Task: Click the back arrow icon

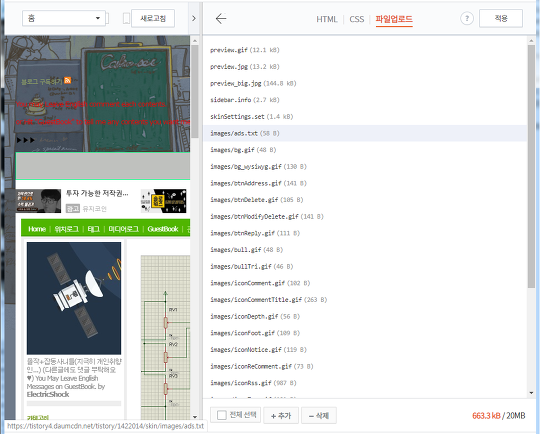Action: point(221,19)
